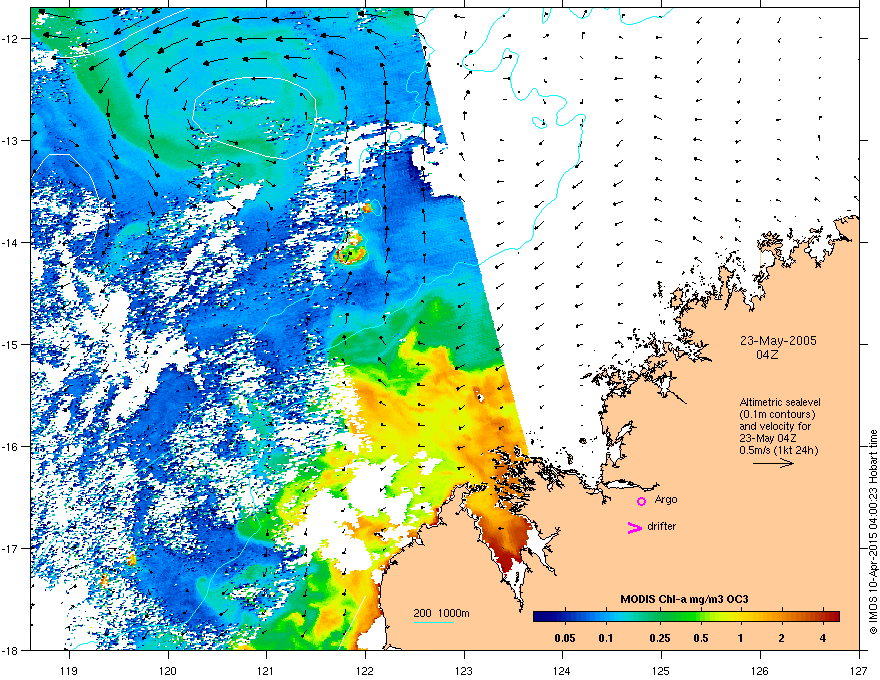Screen dimensions: 880x680
Task: Click the longitude axis label '119'
Action: [x=69, y=670]
